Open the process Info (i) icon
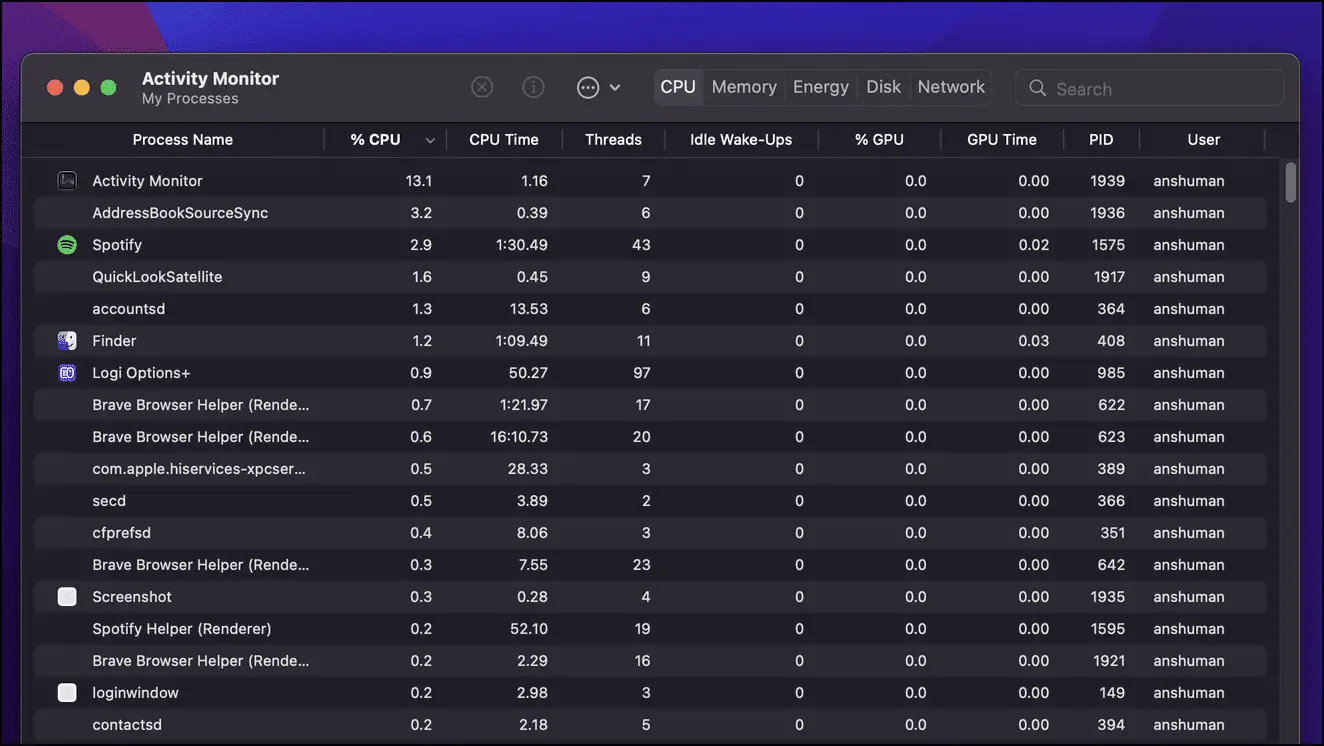The width and height of the screenshot is (1324, 746). point(534,87)
